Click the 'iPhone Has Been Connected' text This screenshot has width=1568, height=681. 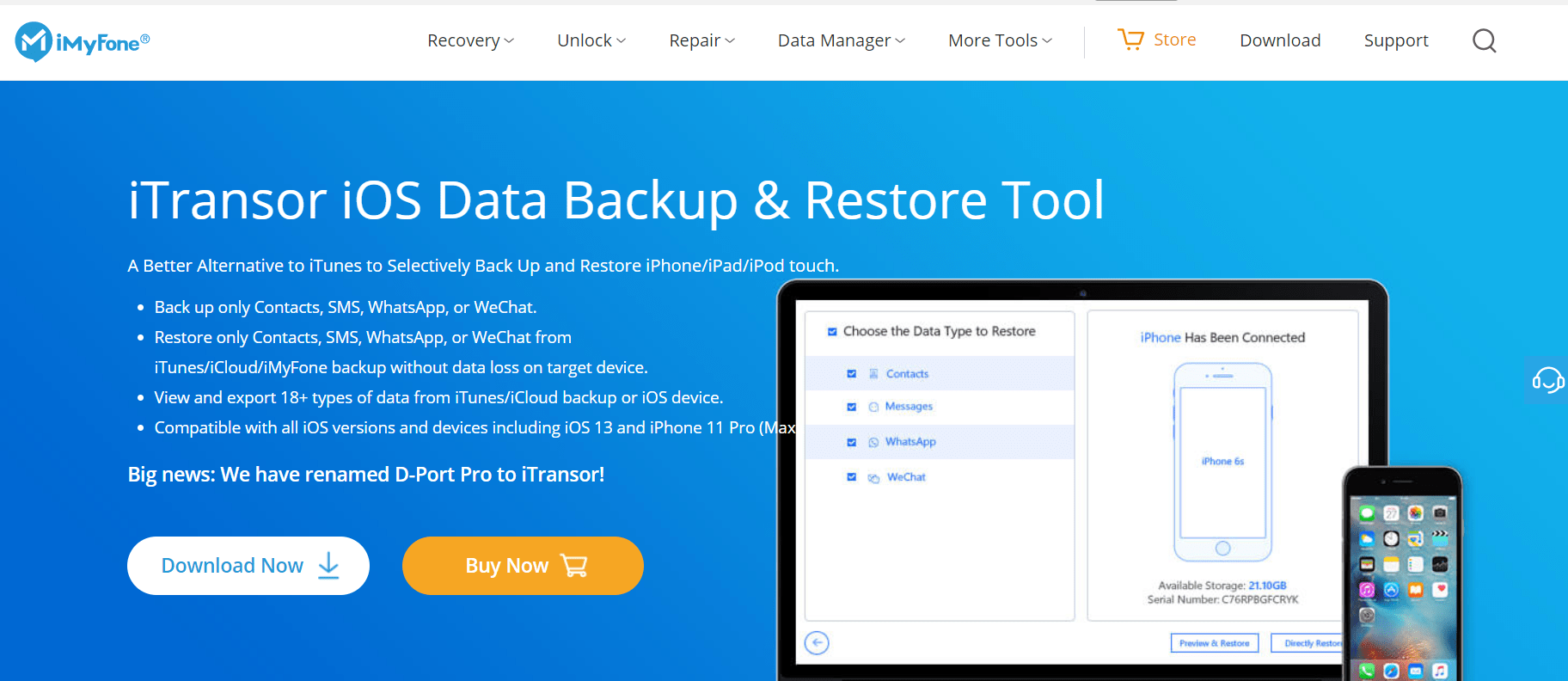point(1222,338)
